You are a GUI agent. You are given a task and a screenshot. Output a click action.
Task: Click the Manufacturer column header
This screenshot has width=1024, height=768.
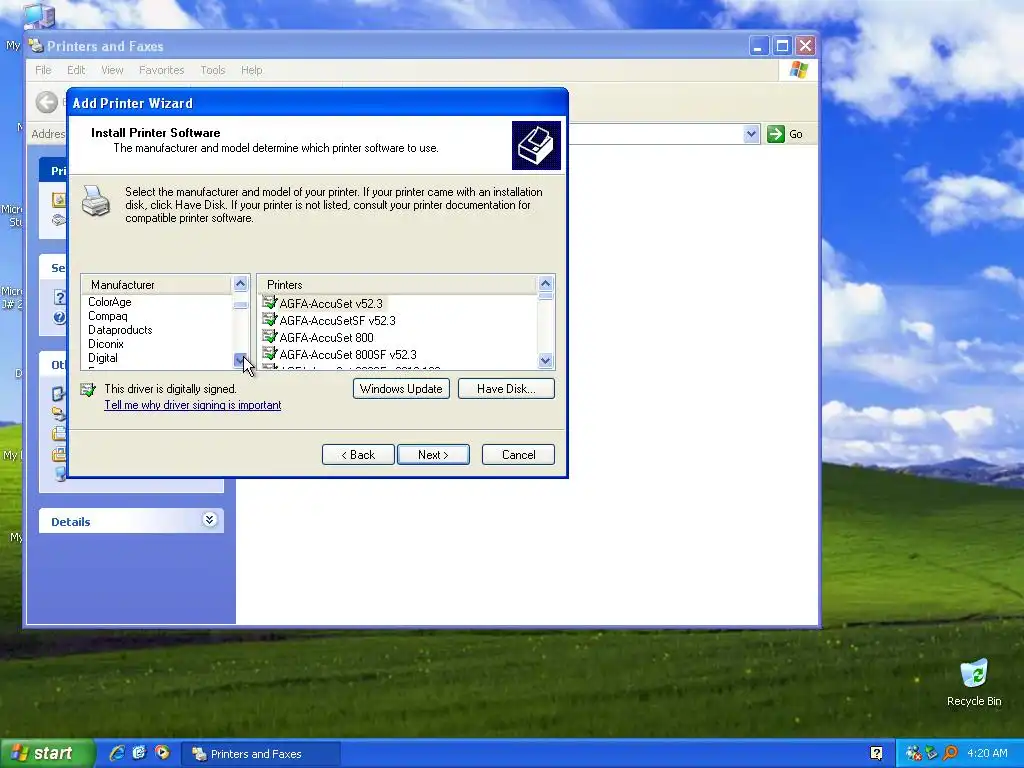tap(157, 285)
